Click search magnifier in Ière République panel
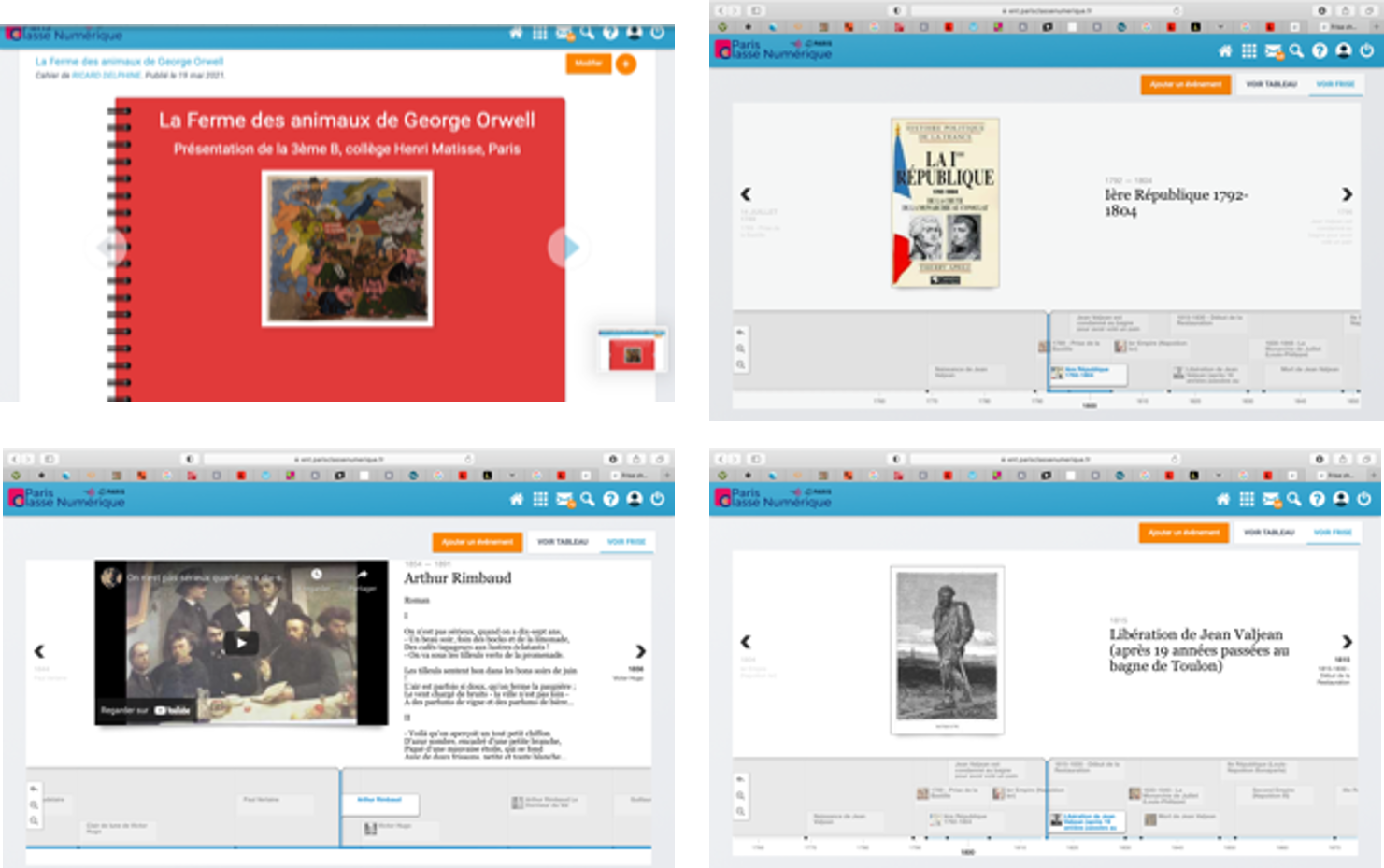The height and width of the screenshot is (868, 1384). 1296,50
